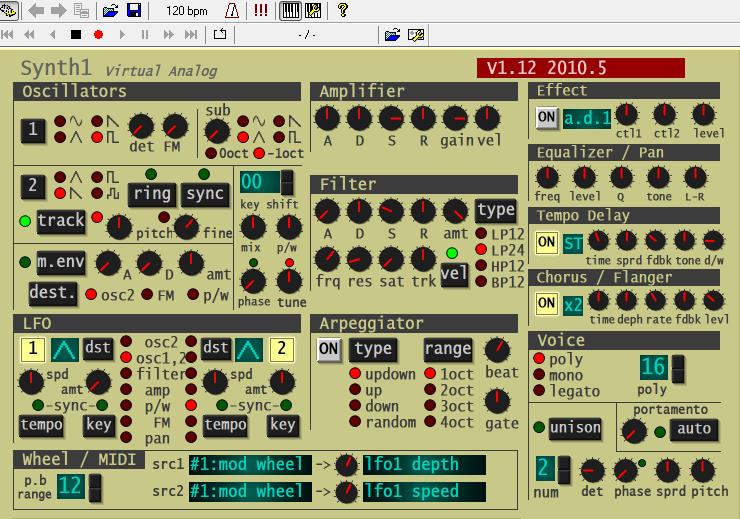Image resolution: width=740 pixels, height=519 pixels.
Task: Jump to start with rewind-to-beginning icon
Action: [7, 34]
